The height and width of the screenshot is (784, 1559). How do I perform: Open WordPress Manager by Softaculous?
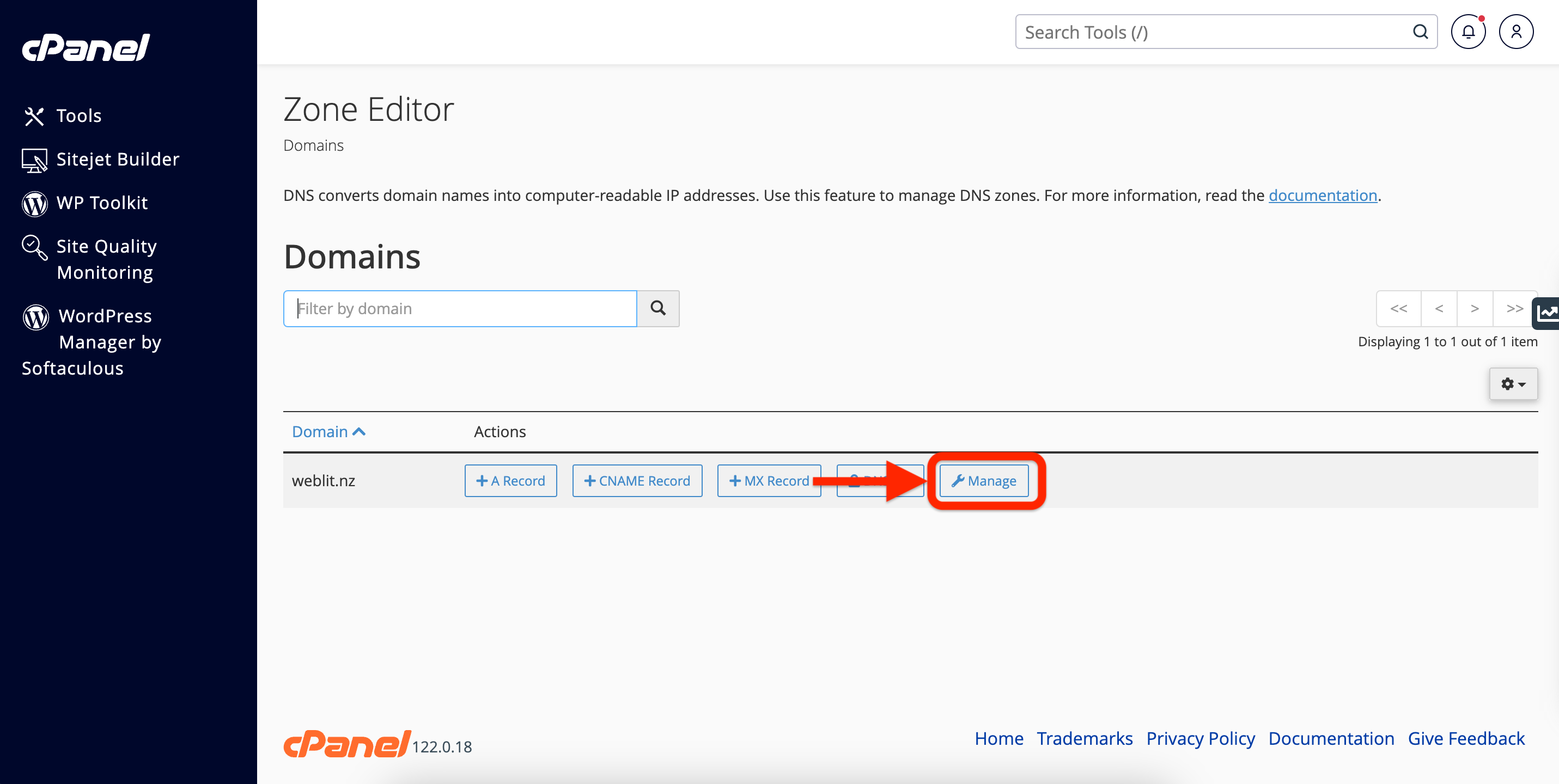(x=92, y=342)
